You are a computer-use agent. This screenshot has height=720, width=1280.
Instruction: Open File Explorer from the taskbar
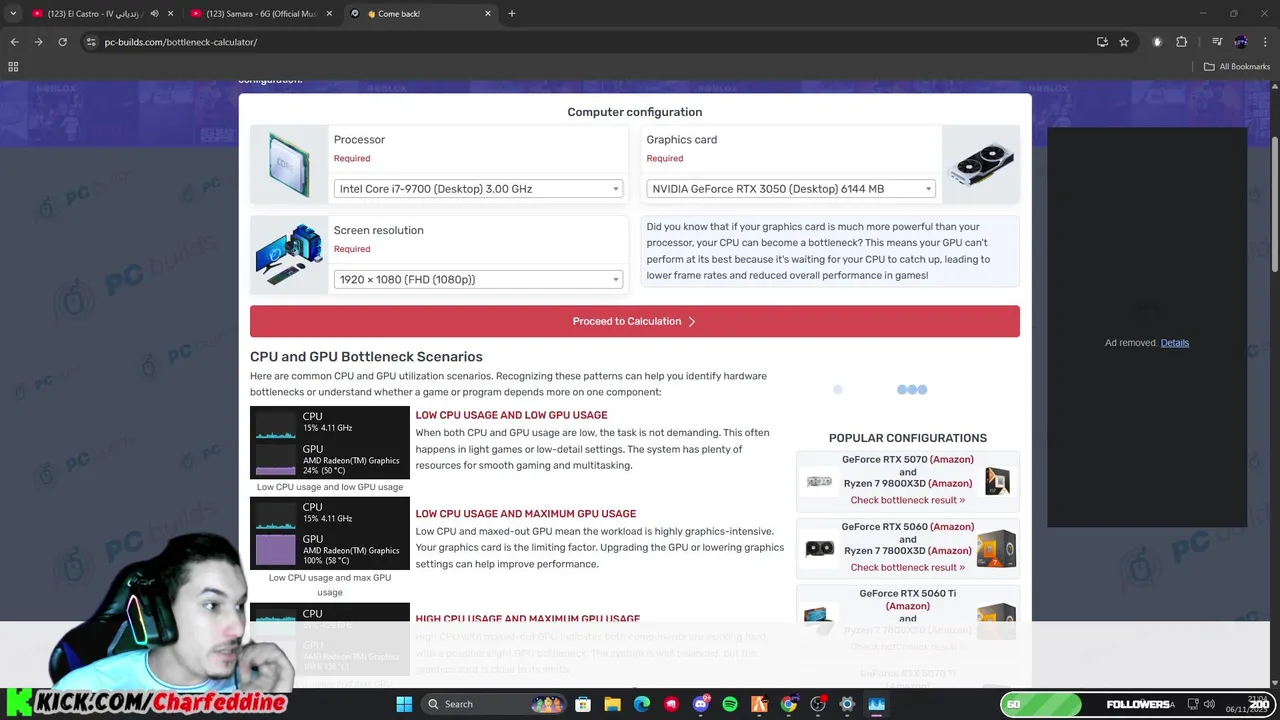click(612, 704)
